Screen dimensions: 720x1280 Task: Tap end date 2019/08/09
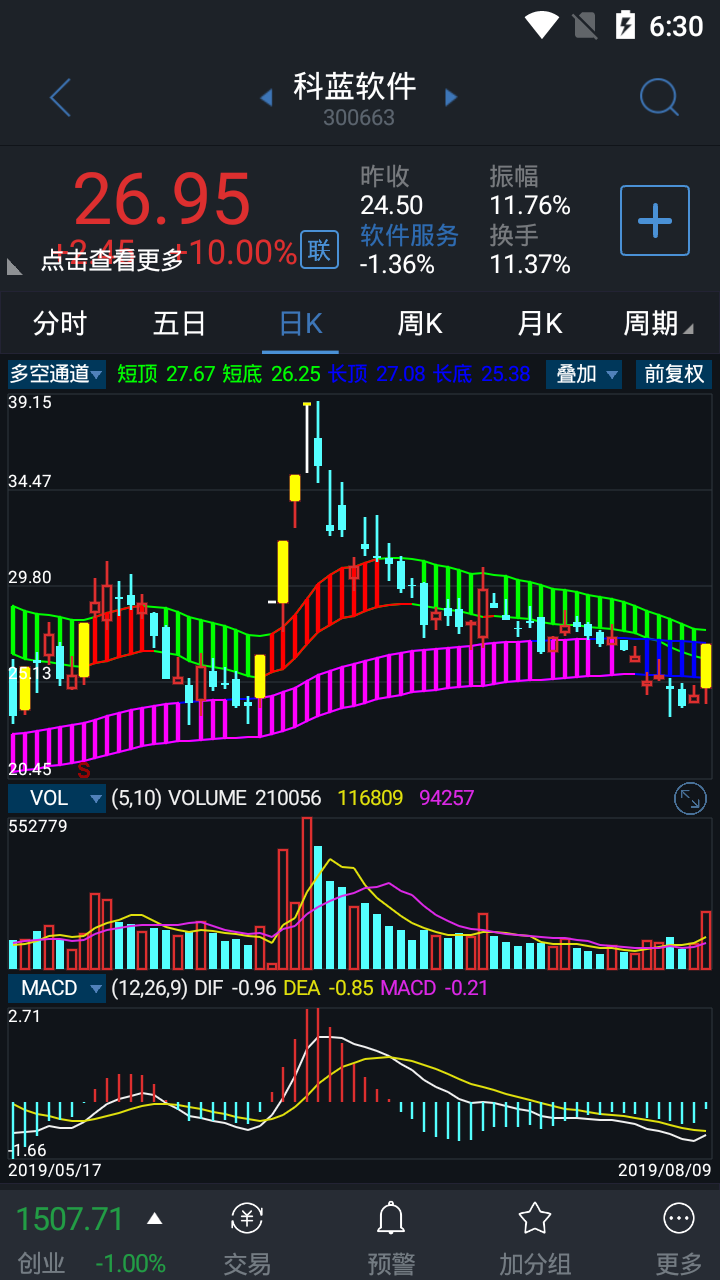click(x=664, y=1169)
